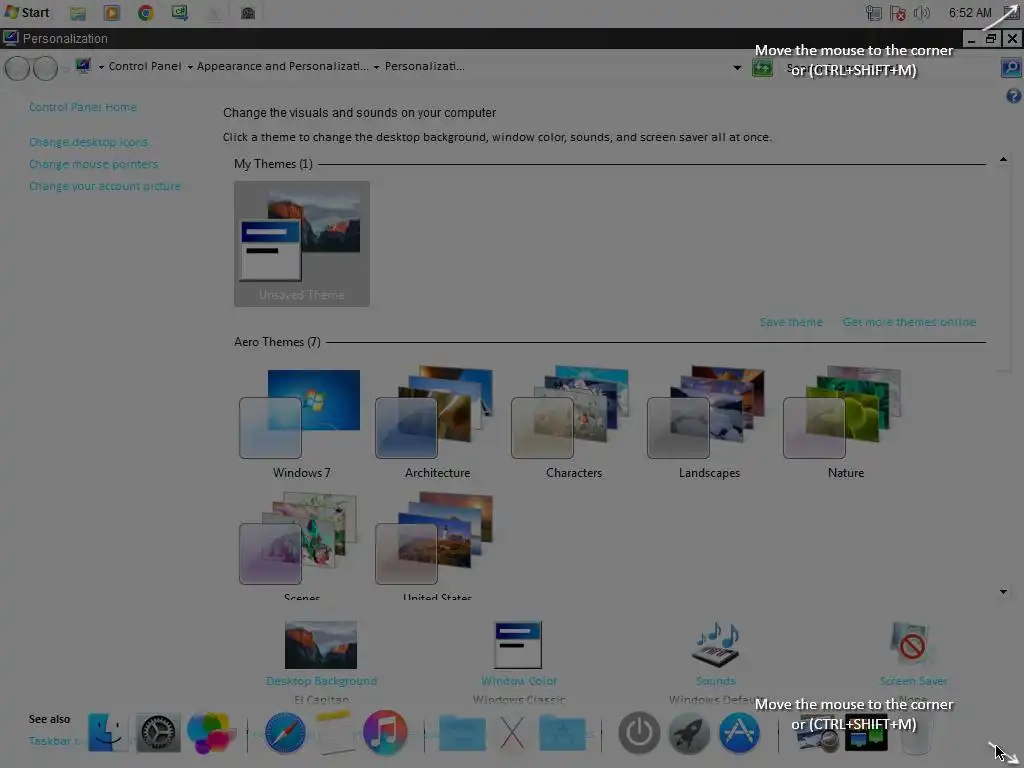Image resolution: width=1024 pixels, height=768 pixels.
Task: Open Screen Saver settings
Action: (x=912, y=661)
